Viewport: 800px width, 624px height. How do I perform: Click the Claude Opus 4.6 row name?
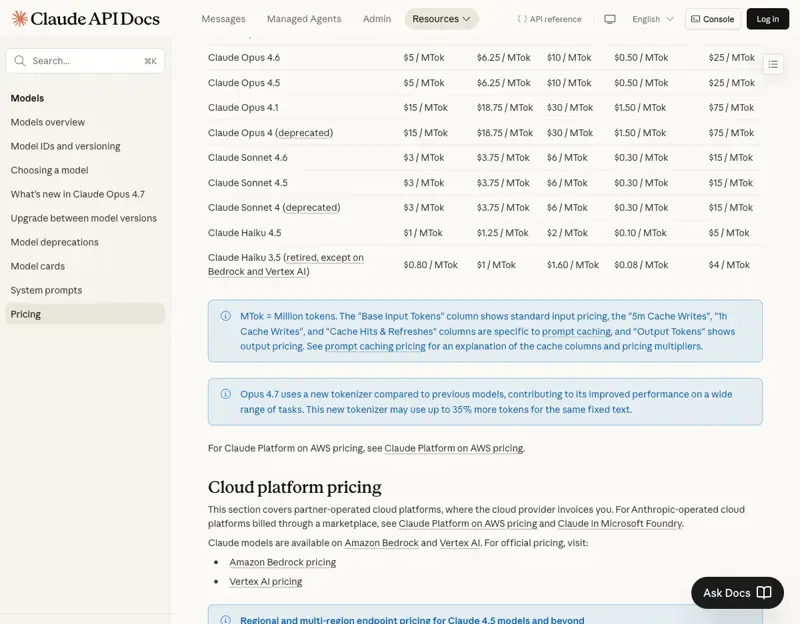point(244,58)
